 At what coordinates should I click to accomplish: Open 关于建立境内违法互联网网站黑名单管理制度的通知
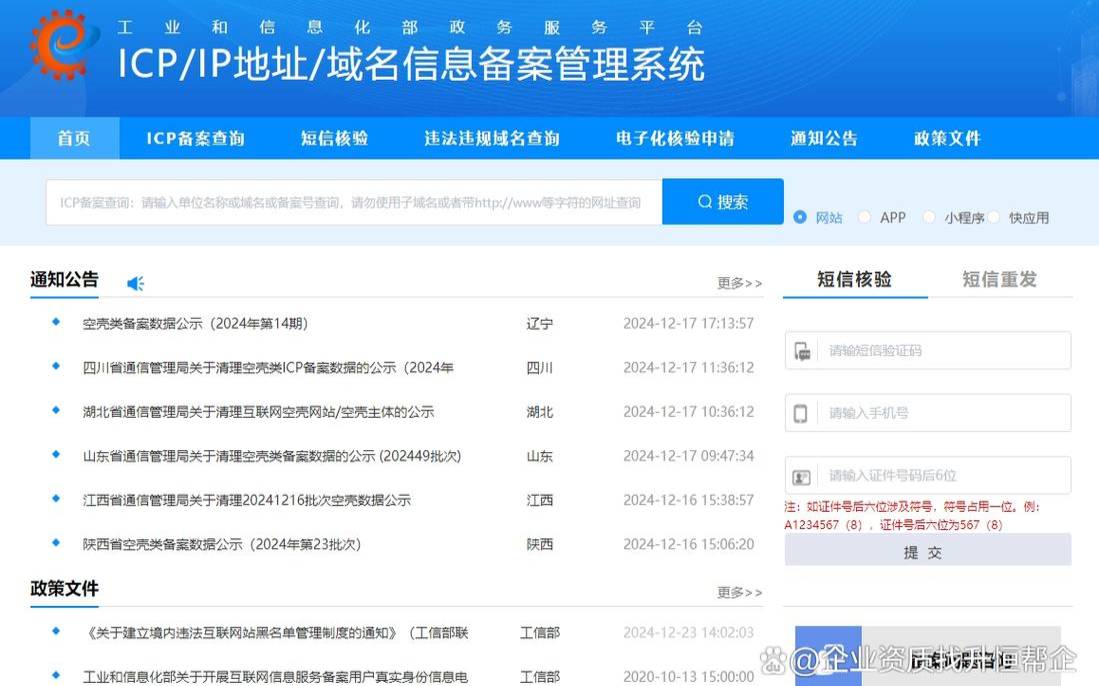(x=275, y=633)
